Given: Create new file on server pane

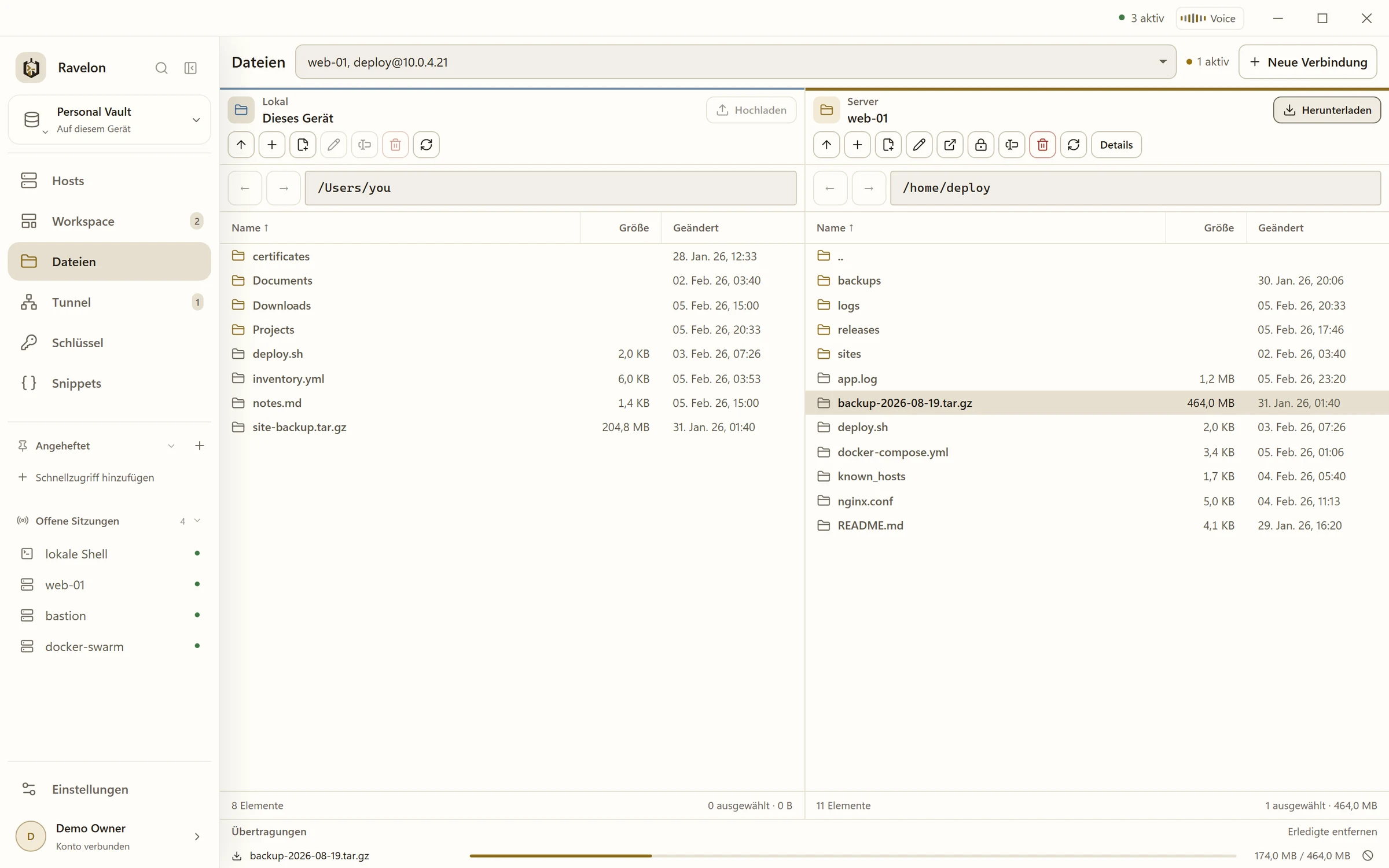Looking at the screenshot, I should 888,145.
